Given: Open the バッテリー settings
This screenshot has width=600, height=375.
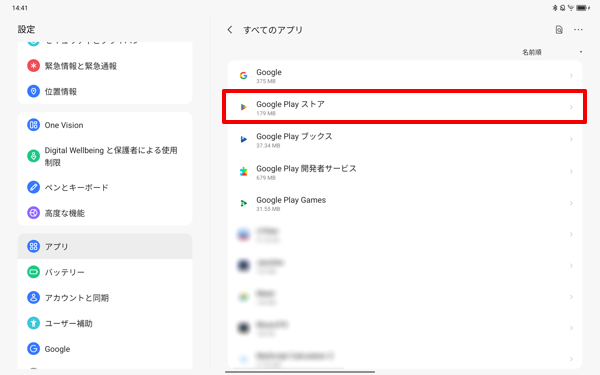Looking at the screenshot, I should (105, 272).
